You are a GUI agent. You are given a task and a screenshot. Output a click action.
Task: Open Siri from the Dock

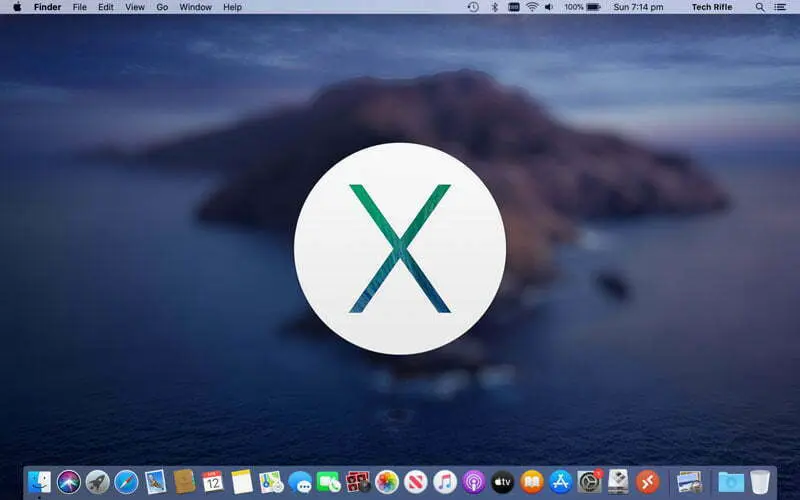(69, 482)
